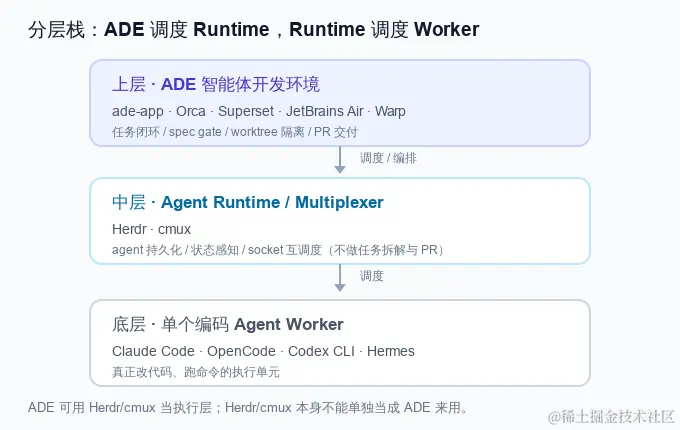680x430 pixels.
Task: Click the 稀土掘金技术社区 watermark
Action: (611, 417)
